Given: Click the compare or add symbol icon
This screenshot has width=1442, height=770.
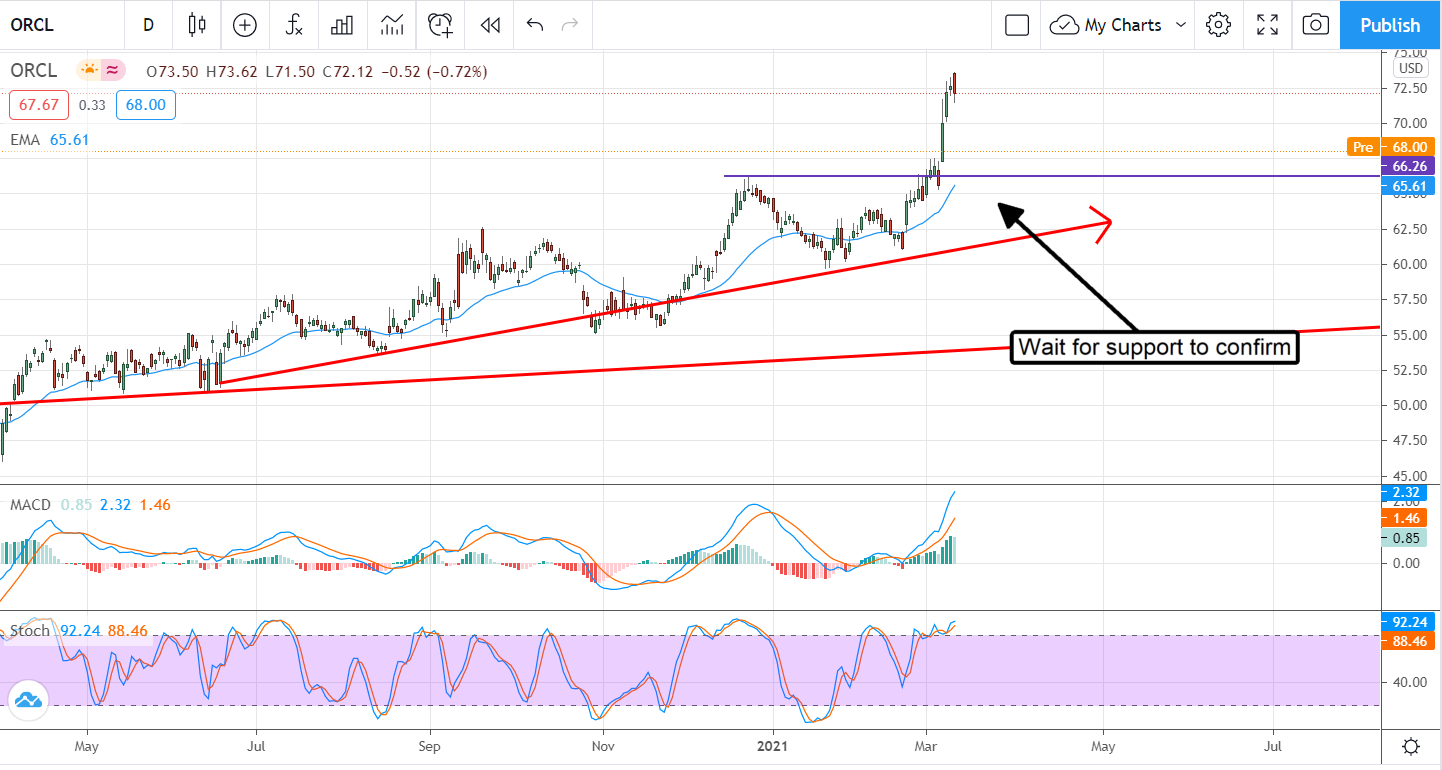Looking at the screenshot, I should pyautogui.click(x=245, y=25).
